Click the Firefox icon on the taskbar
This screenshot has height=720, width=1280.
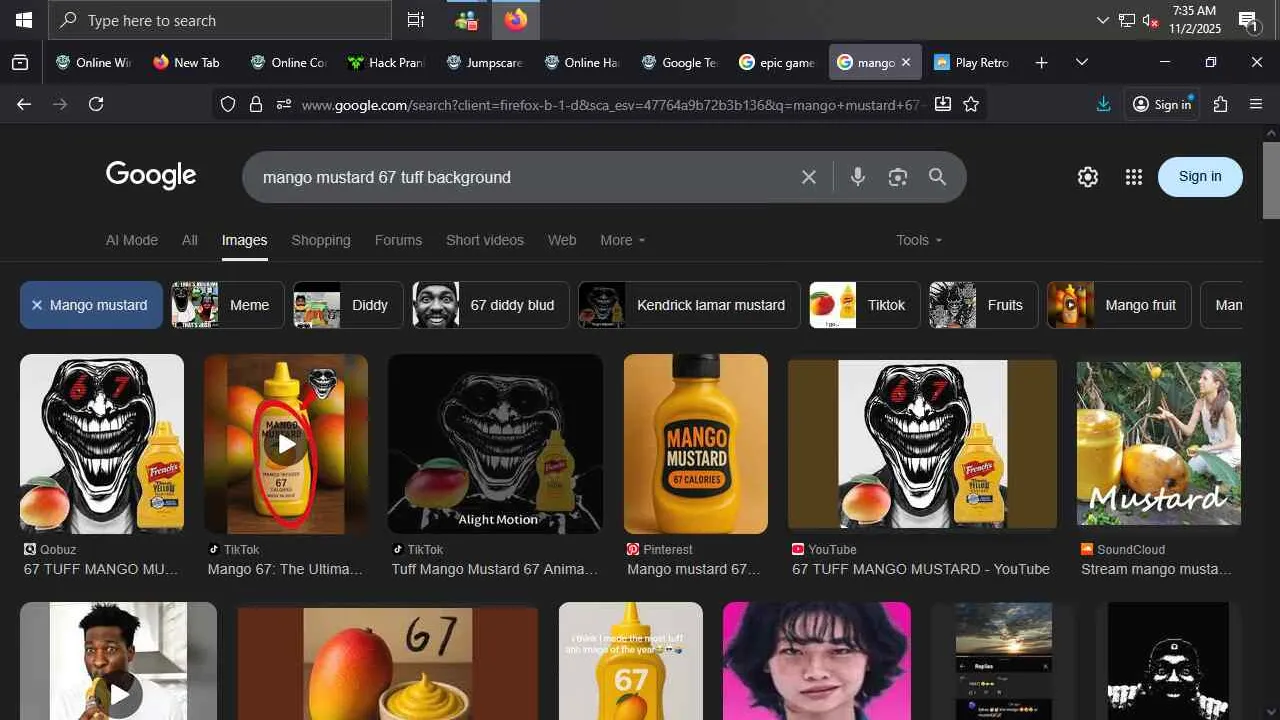(516, 20)
